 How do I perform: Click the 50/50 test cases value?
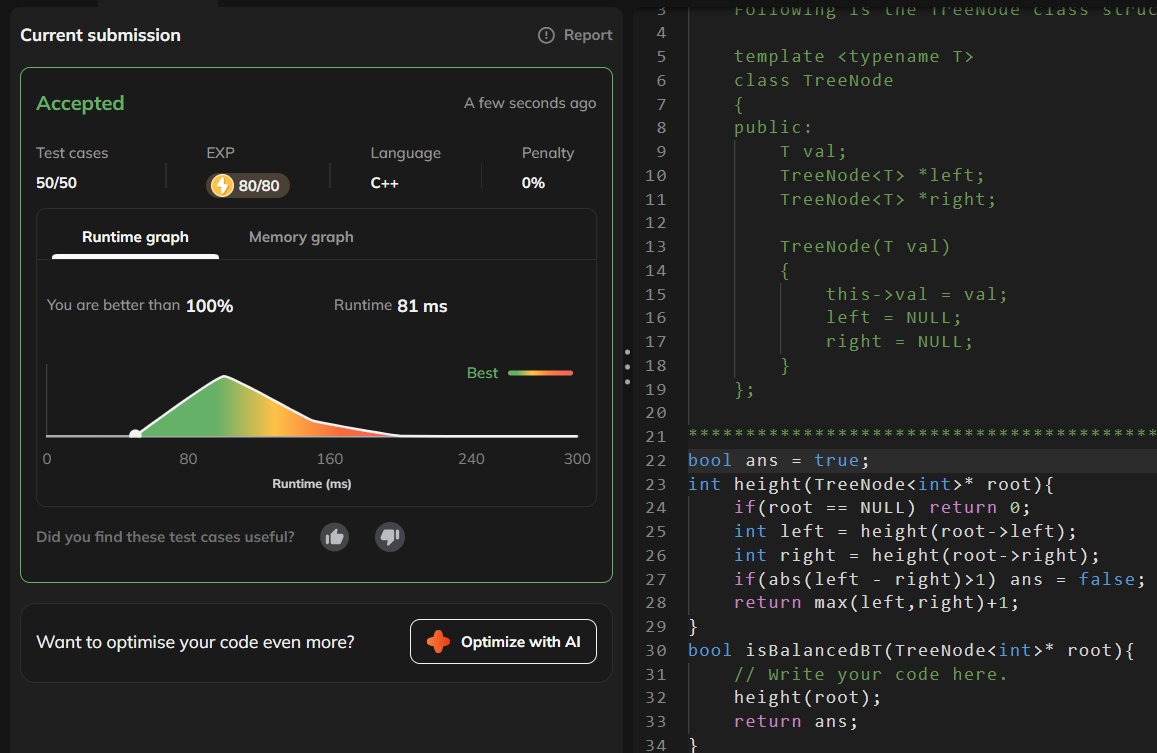[57, 182]
